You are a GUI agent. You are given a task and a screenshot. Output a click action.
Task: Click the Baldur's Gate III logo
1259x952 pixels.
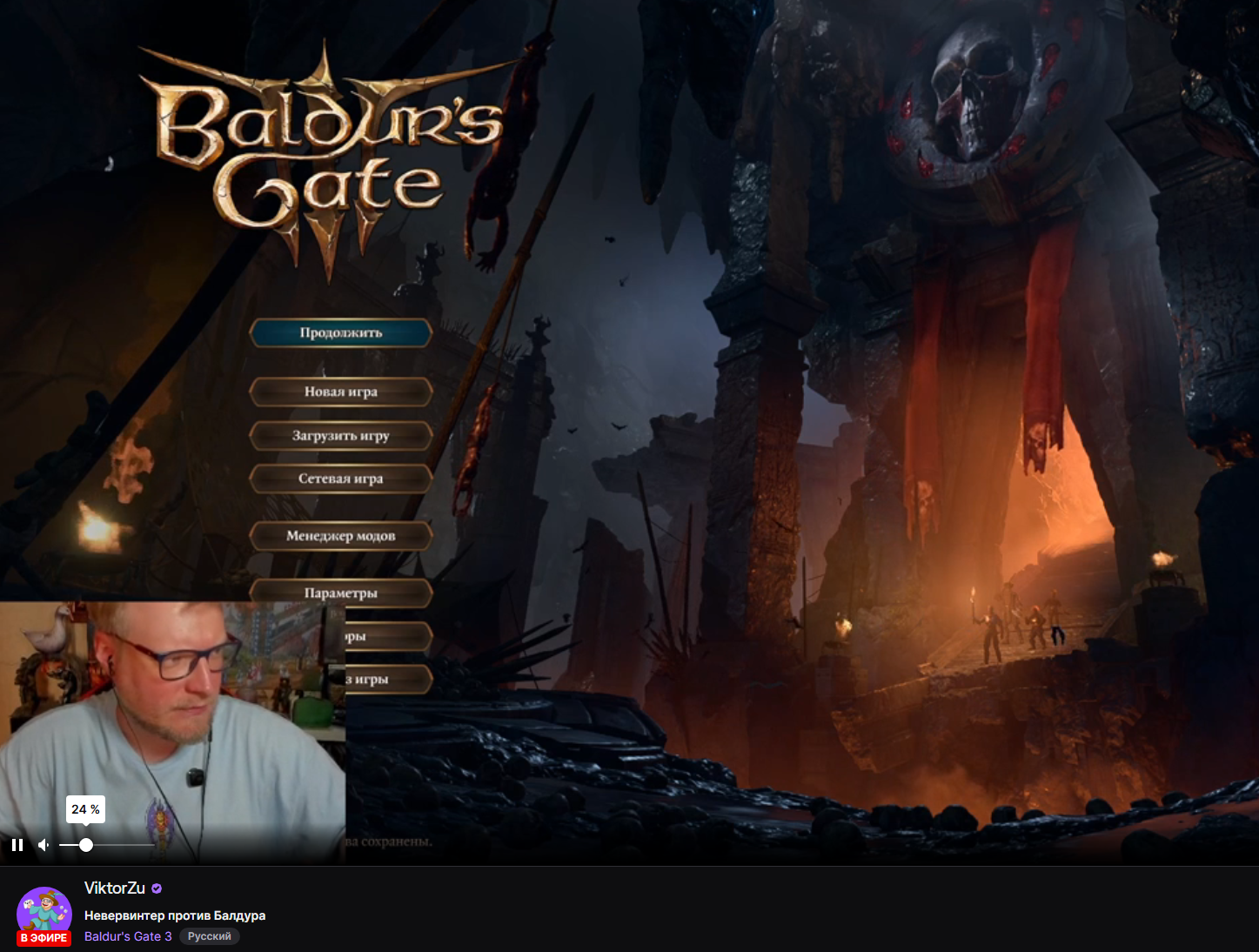tap(328, 161)
